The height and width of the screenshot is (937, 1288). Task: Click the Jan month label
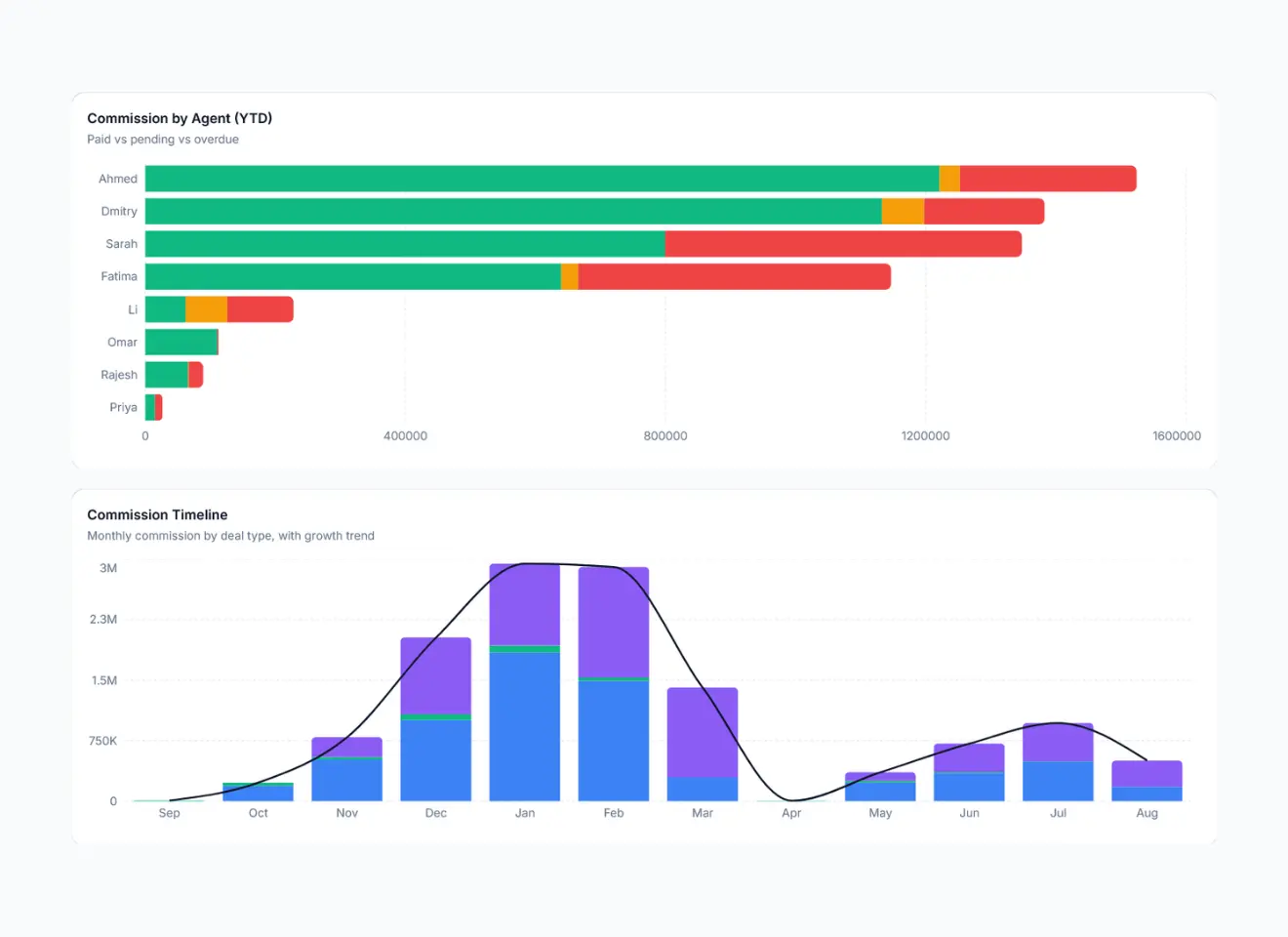click(525, 813)
